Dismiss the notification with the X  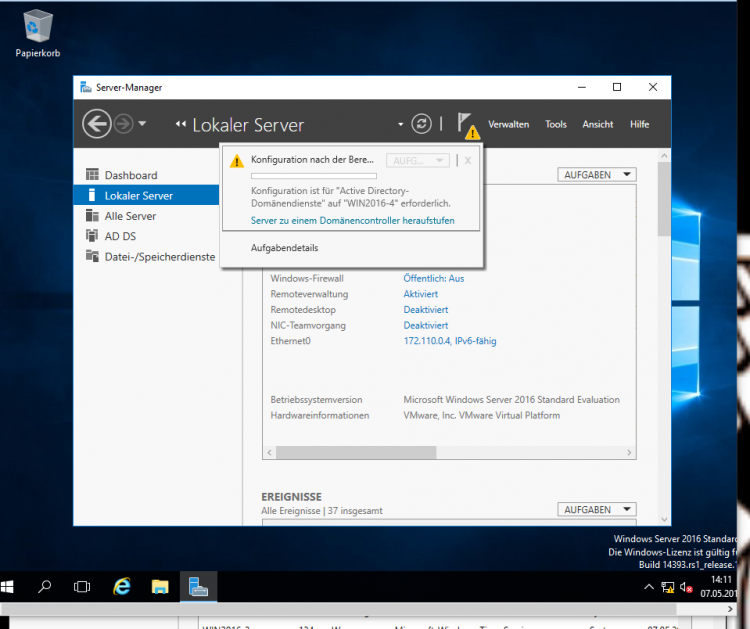468,160
